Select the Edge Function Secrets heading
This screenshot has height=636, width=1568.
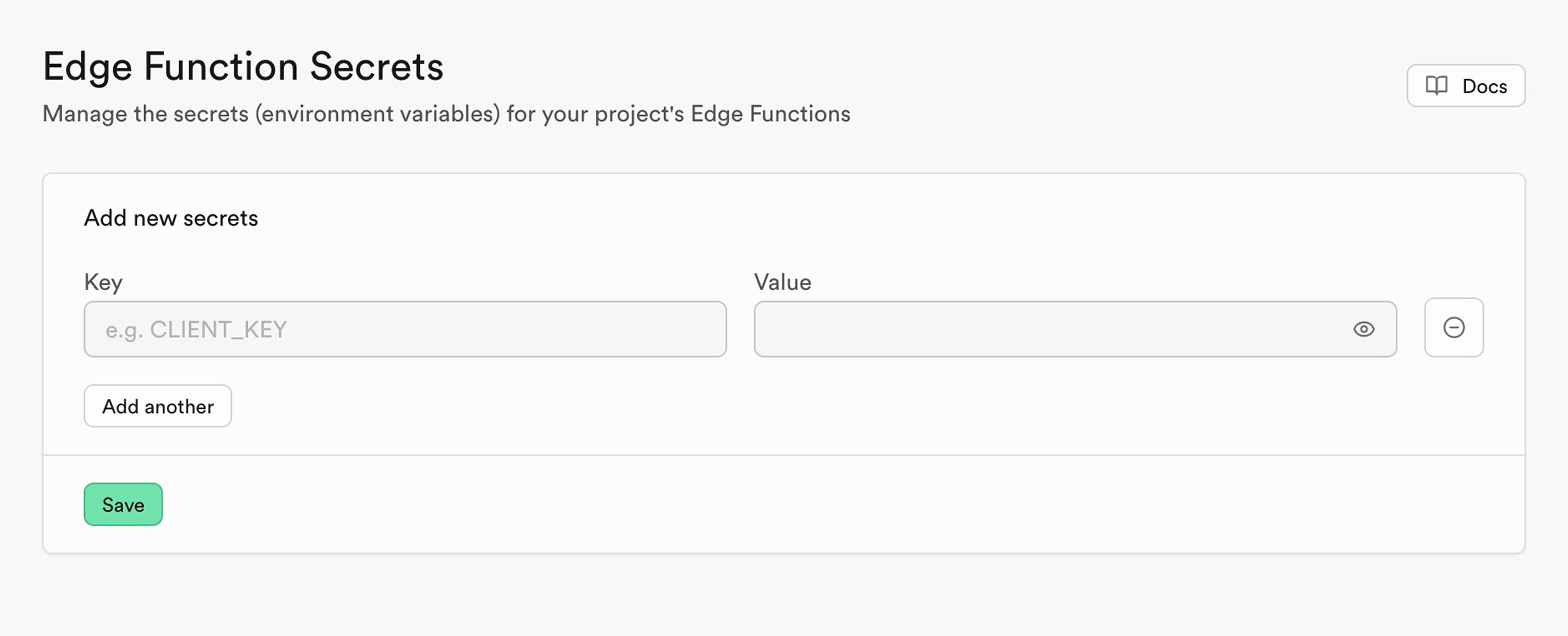243,67
